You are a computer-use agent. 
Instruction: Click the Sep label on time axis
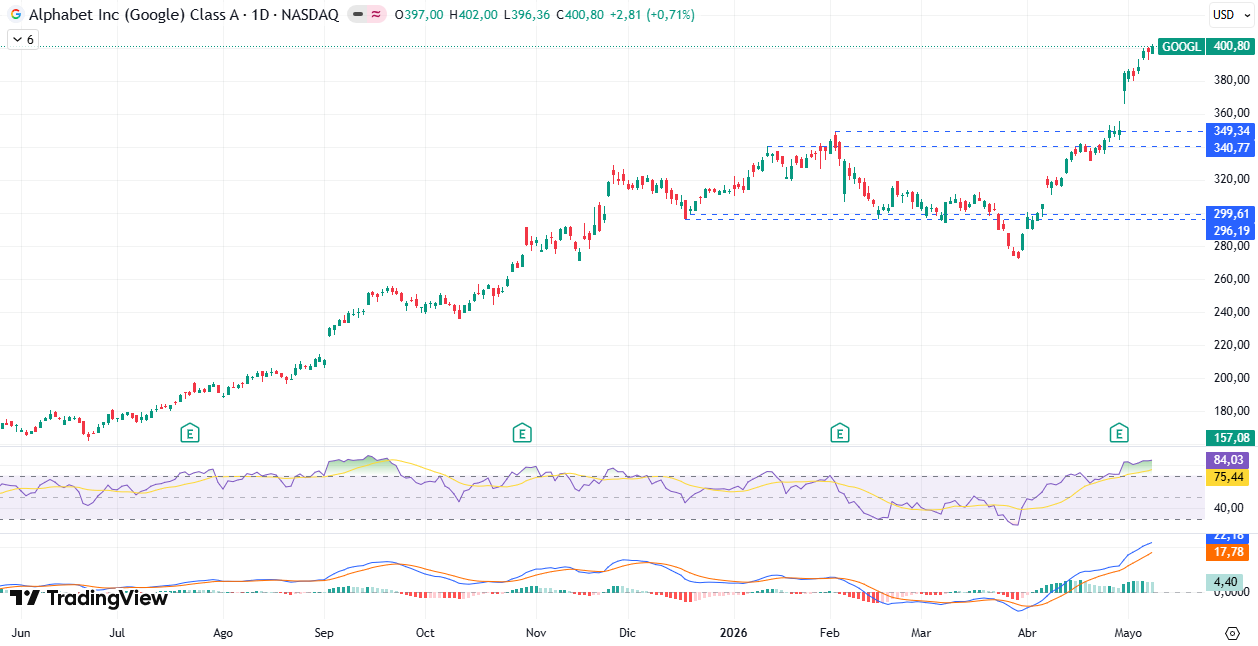(x=325, y=633)
